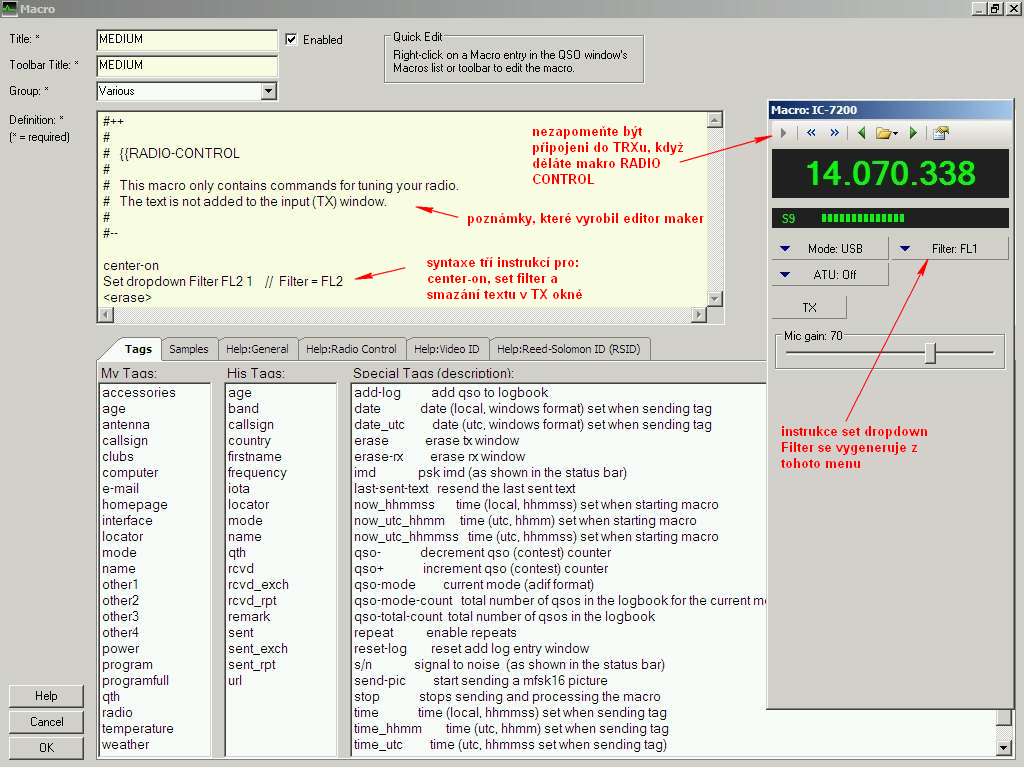The height and width of the screenshot is (768, 1024).
Task: Click the double-right arrows tune up icon
Action: 834,133
